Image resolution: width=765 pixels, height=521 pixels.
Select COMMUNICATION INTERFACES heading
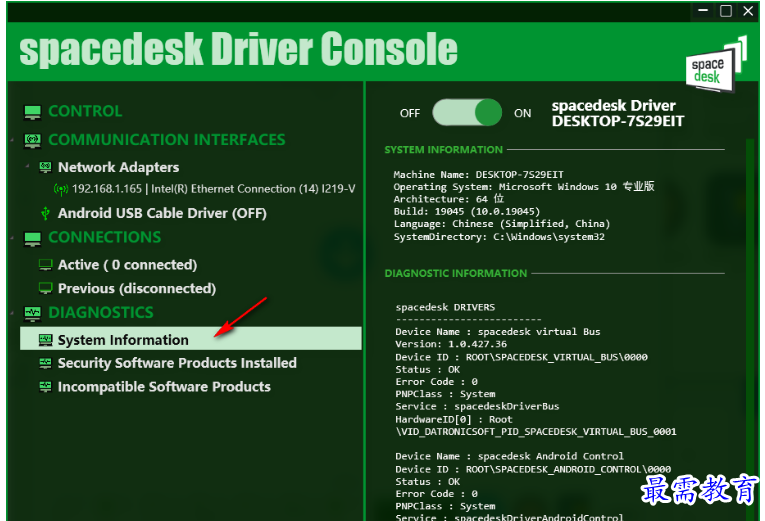pos(167,140)
